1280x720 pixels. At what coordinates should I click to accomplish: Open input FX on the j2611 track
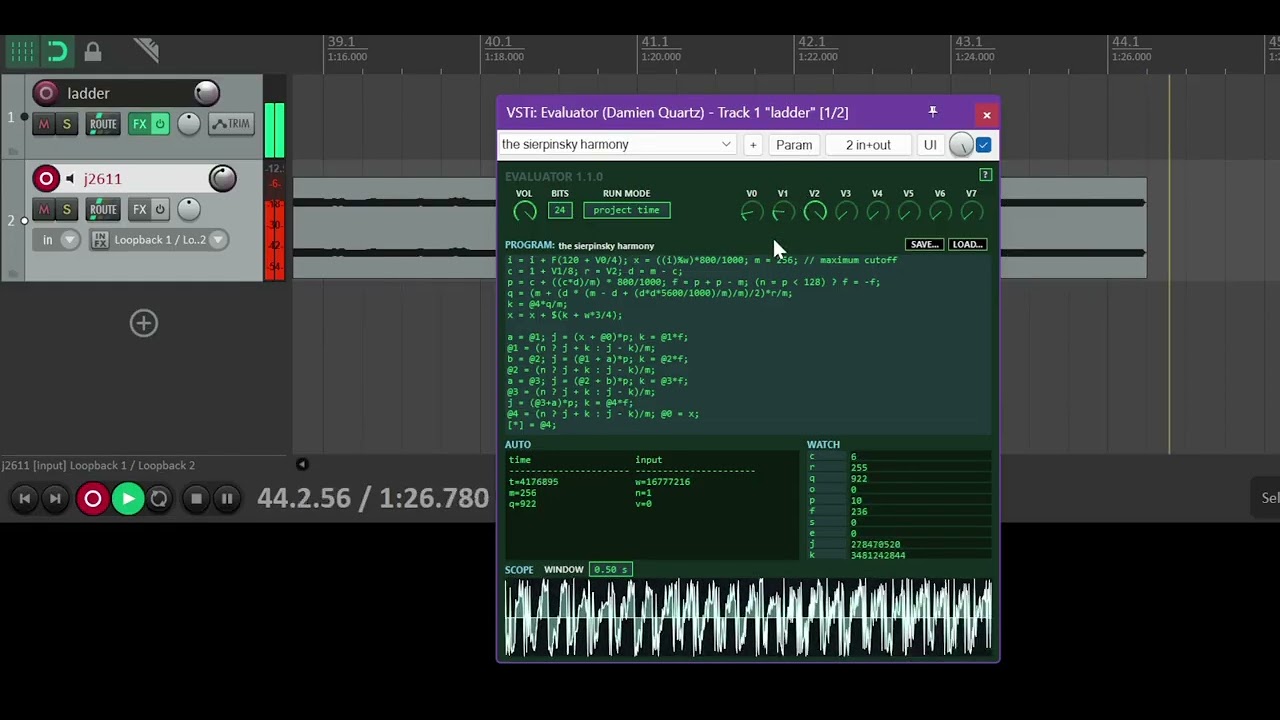[100, 240]
